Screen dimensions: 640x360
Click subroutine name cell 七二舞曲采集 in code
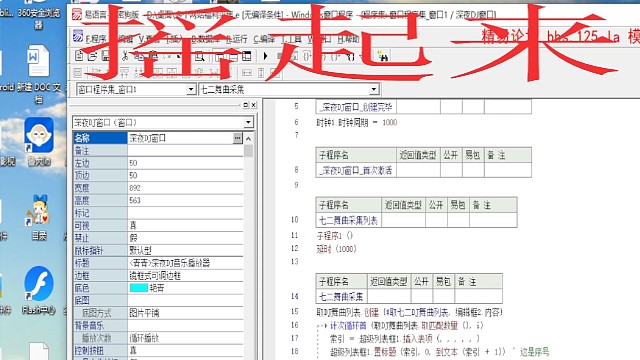point(341,296)
